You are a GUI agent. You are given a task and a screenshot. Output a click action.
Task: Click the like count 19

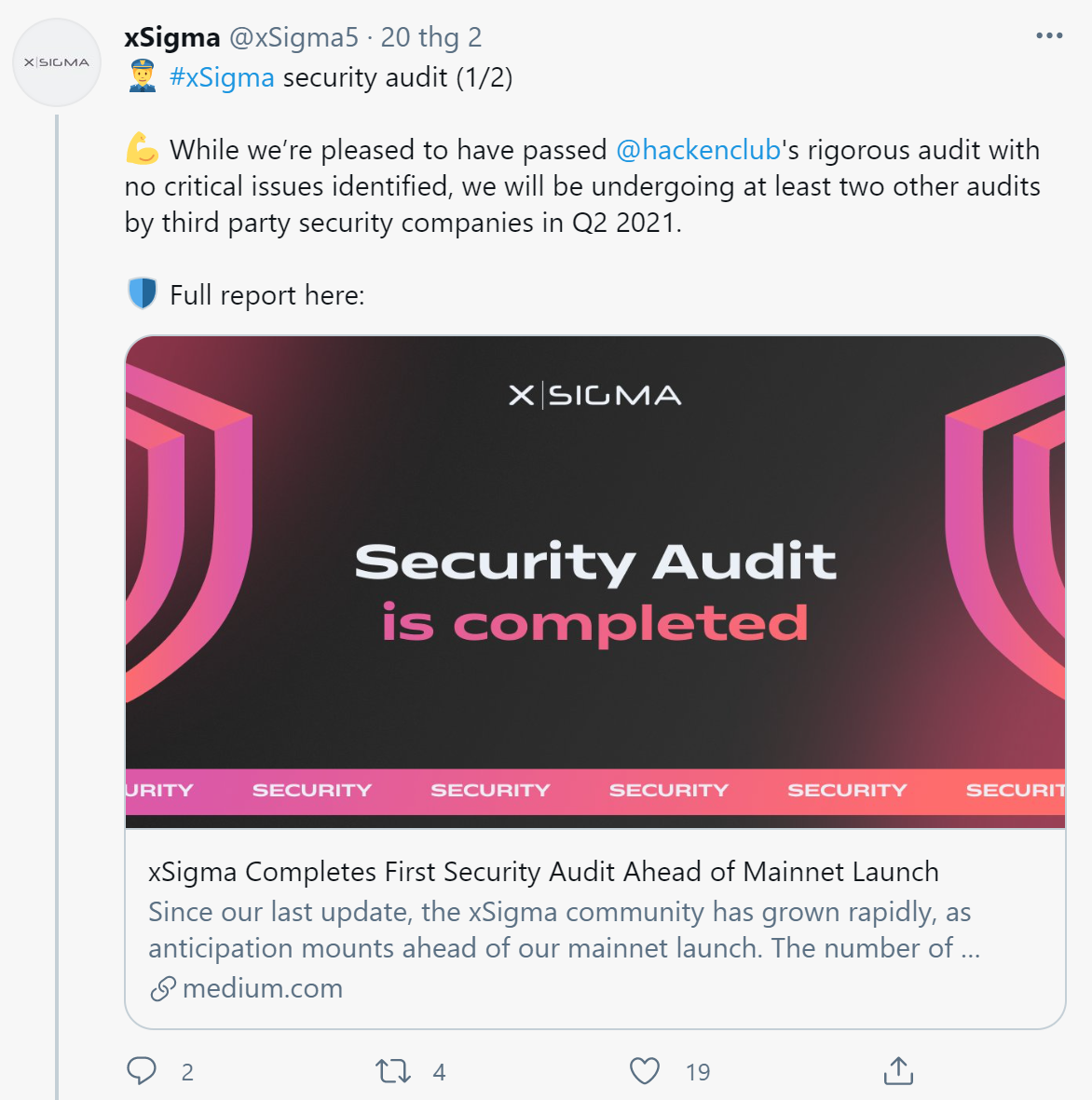(698, 1072)
